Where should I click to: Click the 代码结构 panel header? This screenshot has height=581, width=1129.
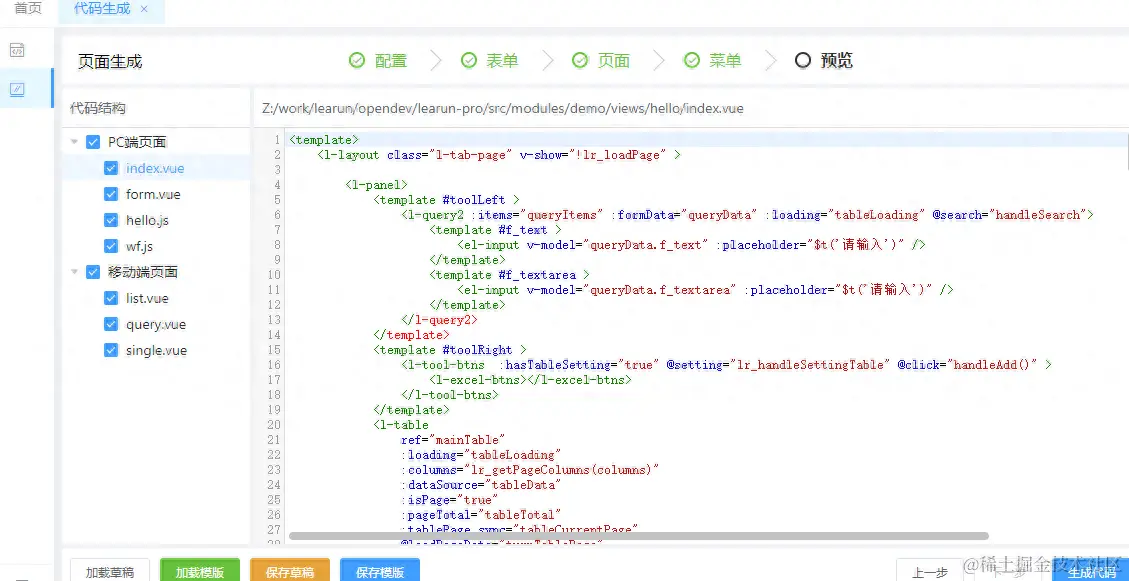tap(97, 109)
